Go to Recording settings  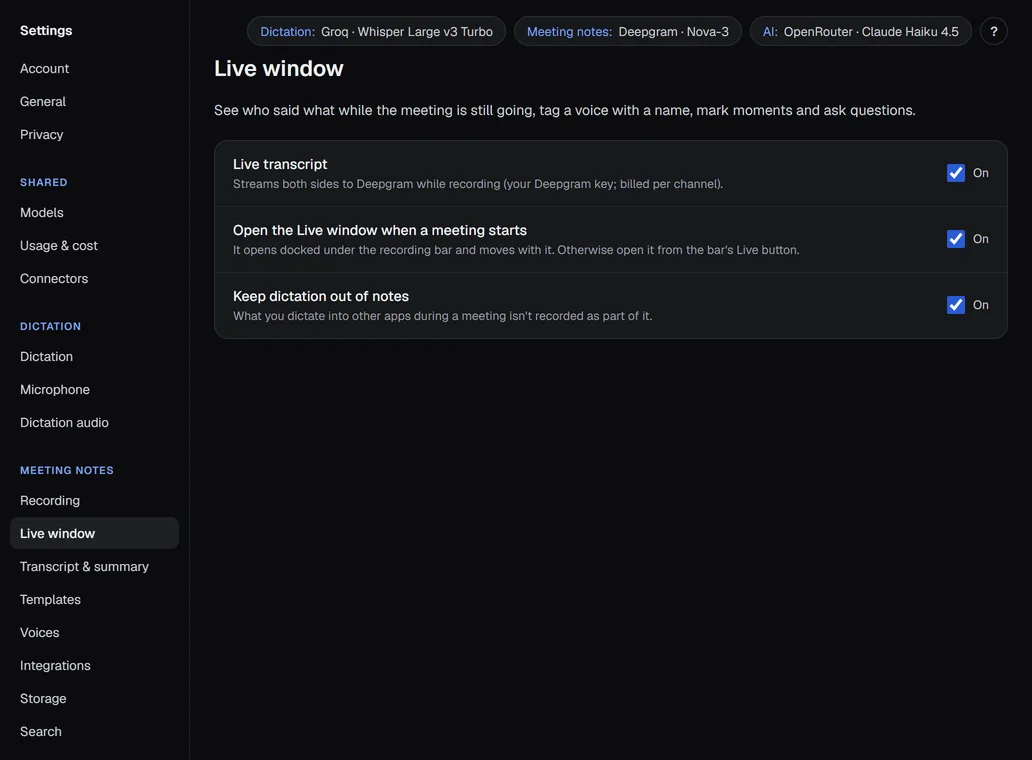point(94,501)
